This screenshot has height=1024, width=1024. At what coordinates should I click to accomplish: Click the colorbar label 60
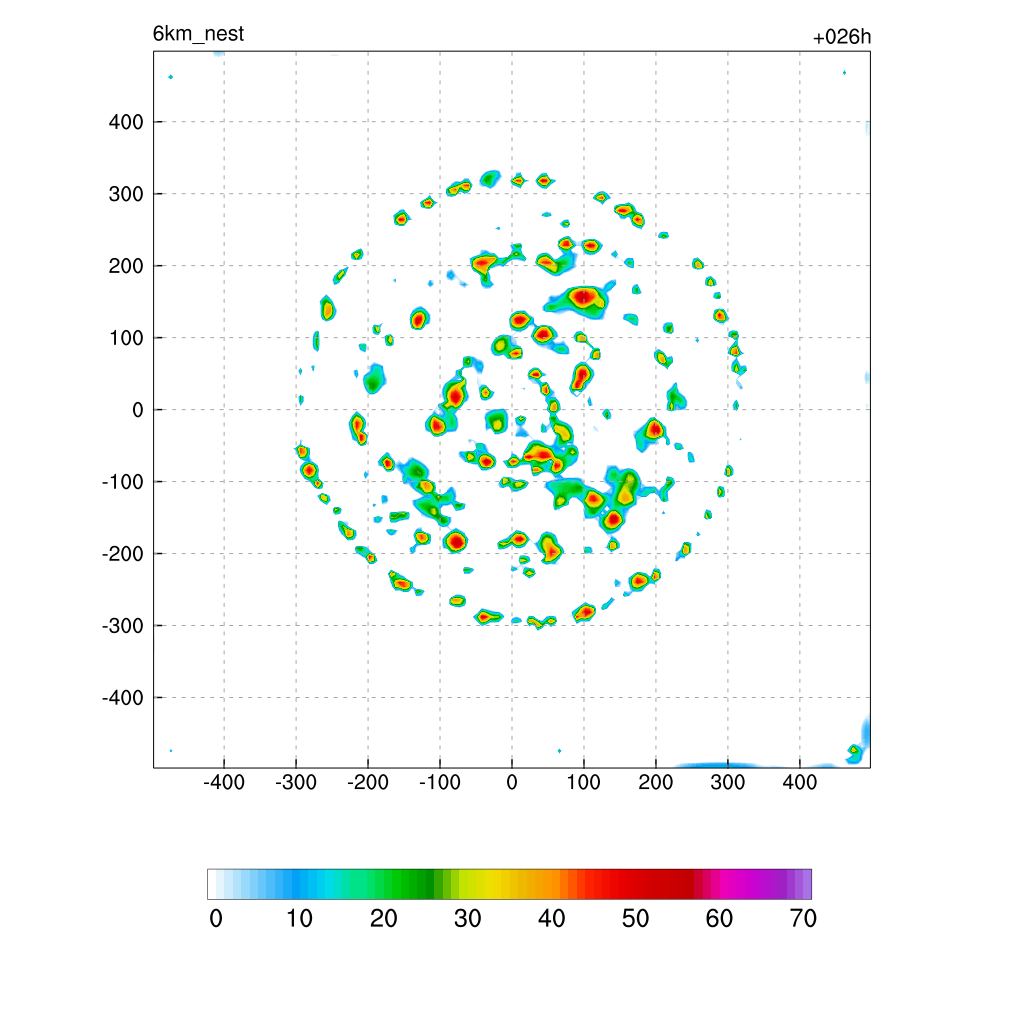(719, 918)
